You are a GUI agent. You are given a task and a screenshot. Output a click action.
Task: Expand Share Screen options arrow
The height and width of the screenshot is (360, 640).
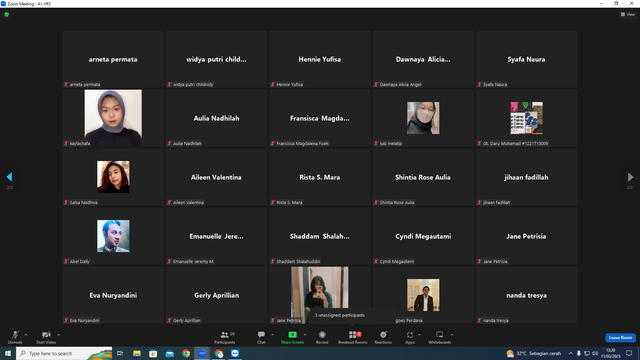[x=305, y=335]
